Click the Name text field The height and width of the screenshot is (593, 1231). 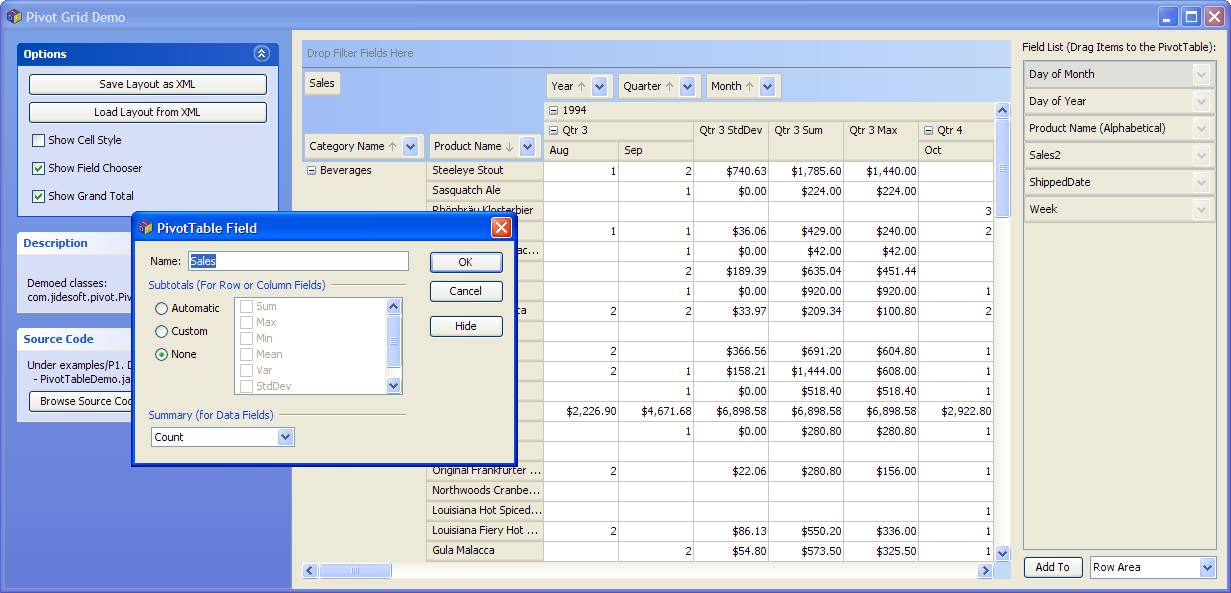[x=298, y=261]
